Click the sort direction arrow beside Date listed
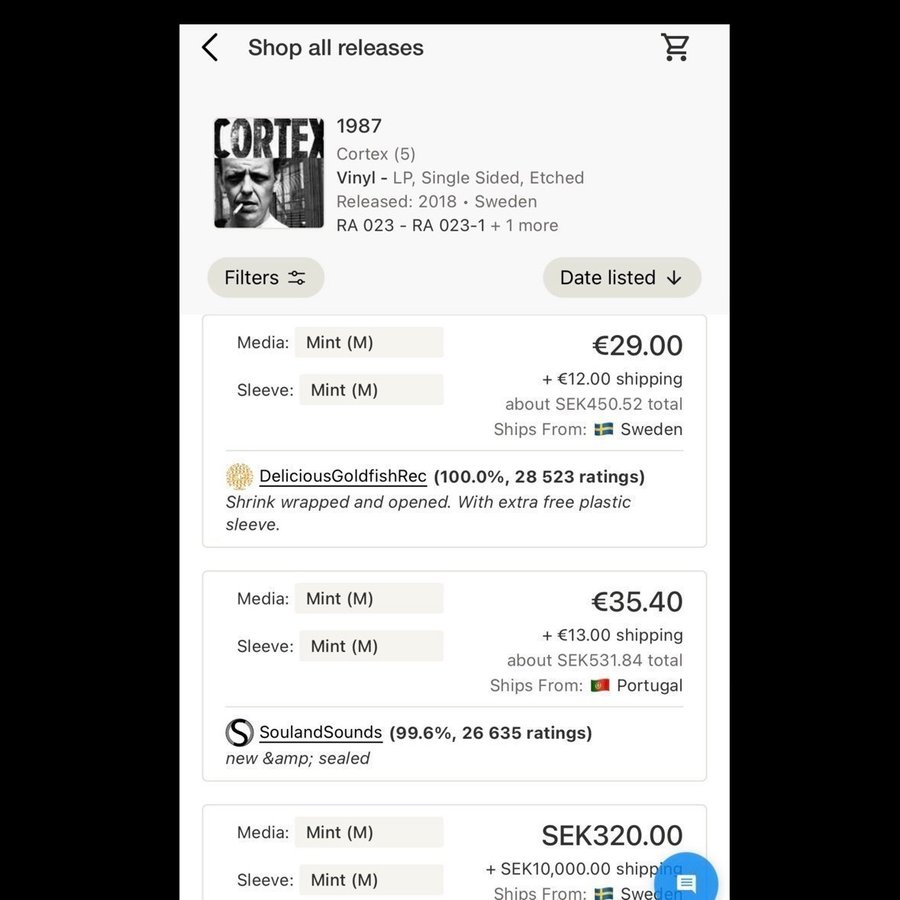This screenshot has width=900, height=900. [674, 278]
